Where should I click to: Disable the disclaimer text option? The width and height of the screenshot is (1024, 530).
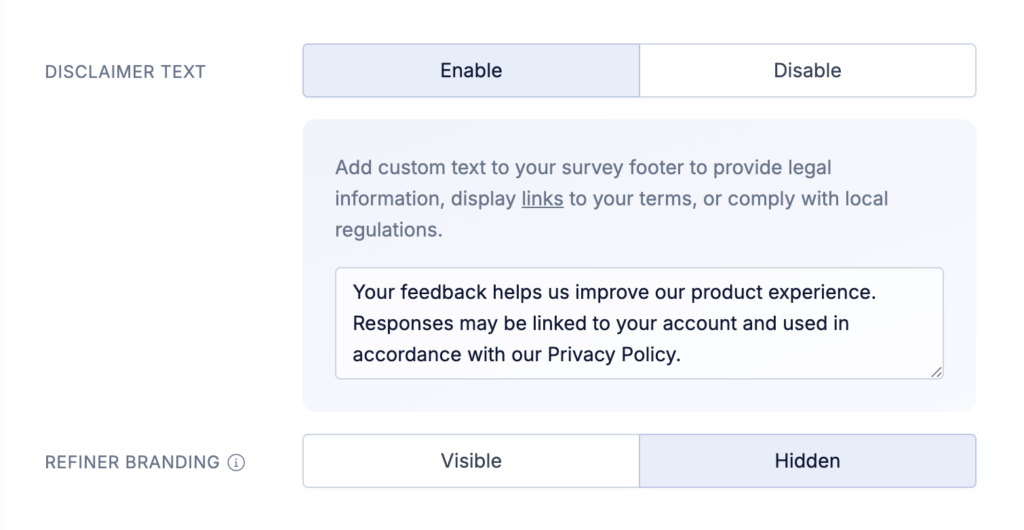pos(807,70)
